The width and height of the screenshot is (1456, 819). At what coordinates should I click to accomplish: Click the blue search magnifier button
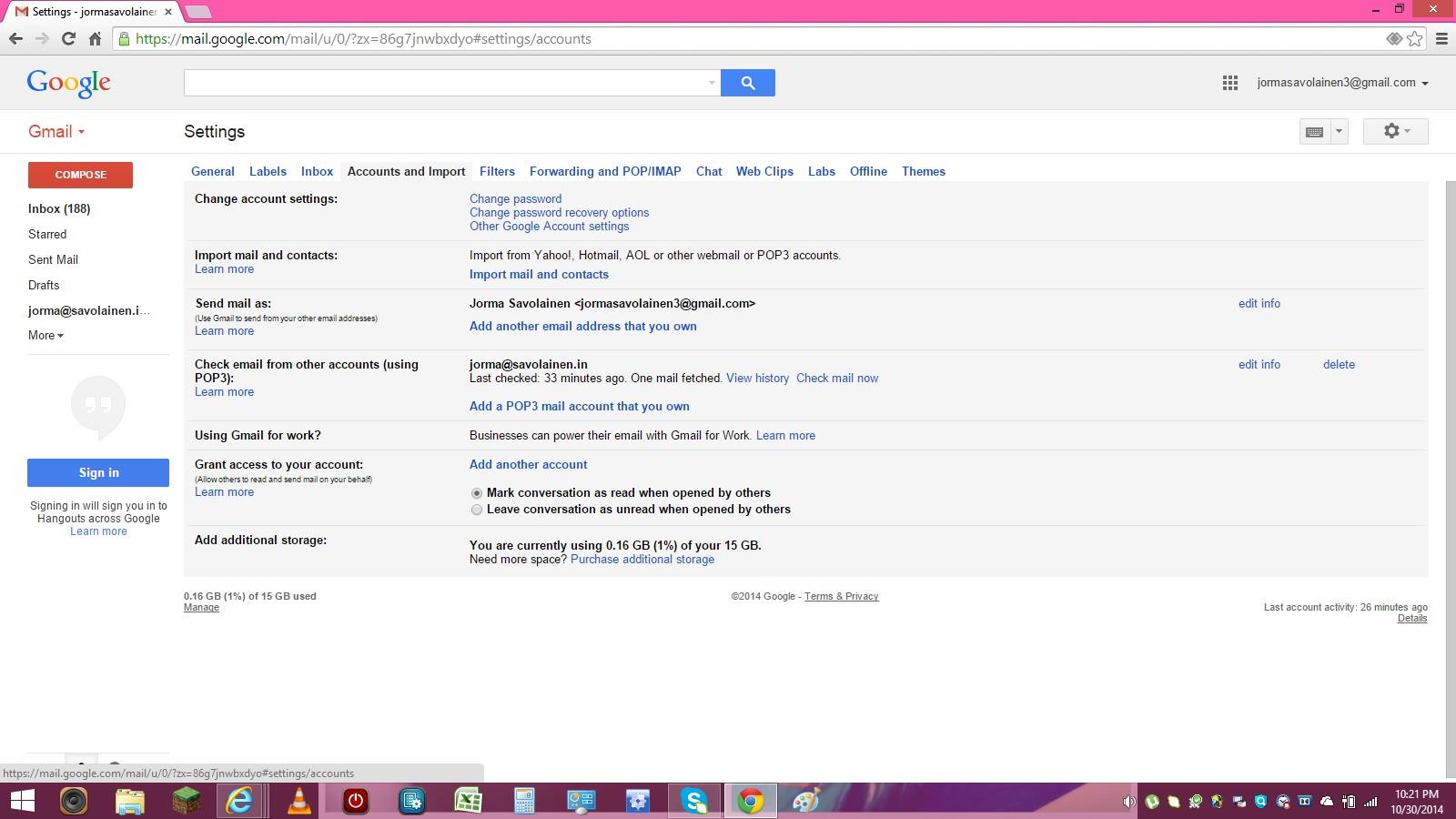pyautogui.click(x=748, y=83)
